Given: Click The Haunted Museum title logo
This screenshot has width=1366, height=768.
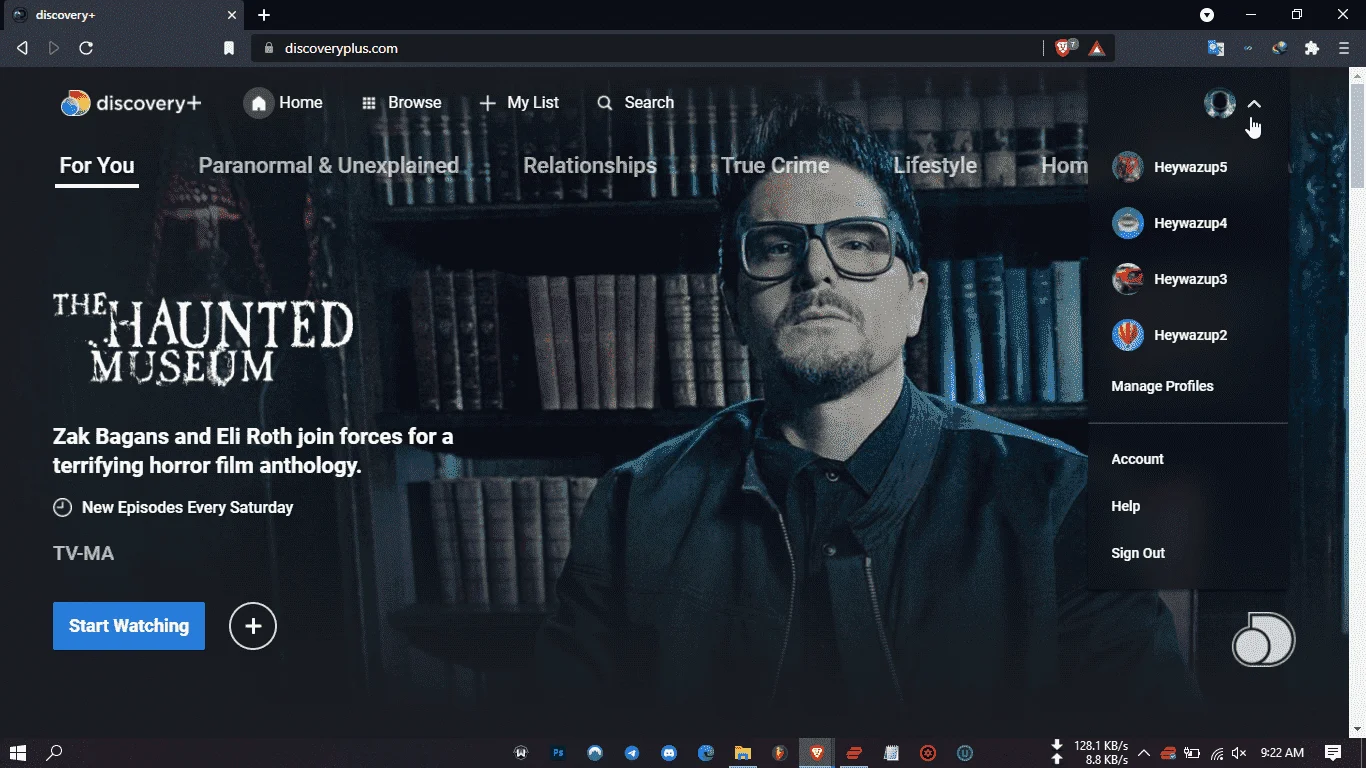Looking at the screenshot, I should (x=203, y=338).
